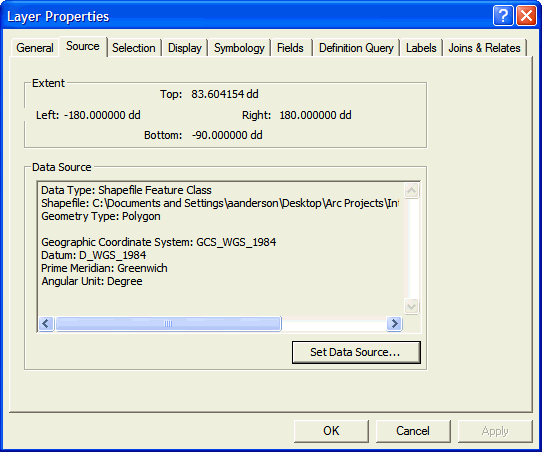This screenshot has height=452, width=542.
Task: Click the 'Angular Unit: Degree' line
Action: pos(92,281)
